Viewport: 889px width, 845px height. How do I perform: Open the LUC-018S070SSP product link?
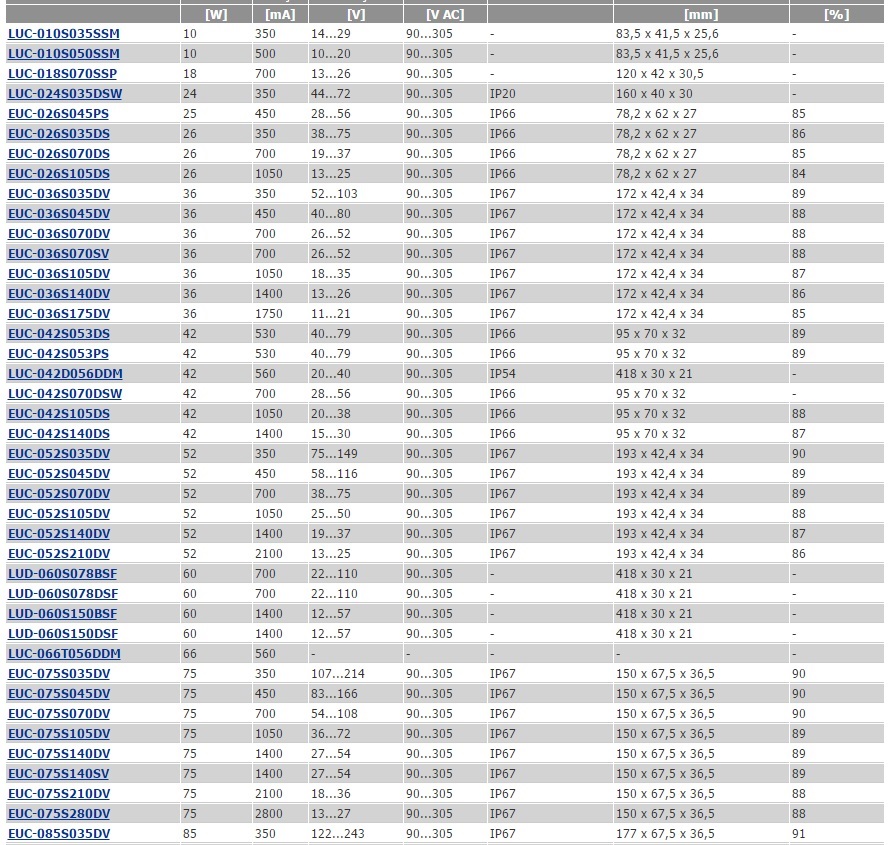(x=62, y=74)
